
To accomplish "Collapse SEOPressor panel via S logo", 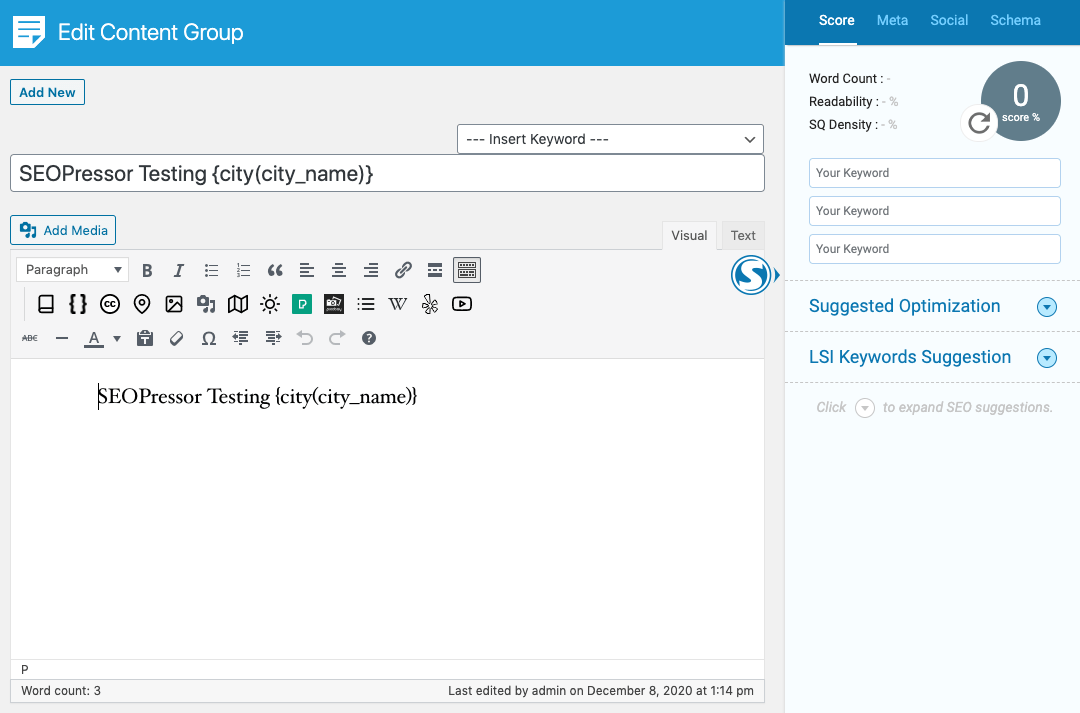I will click(751, 275).
